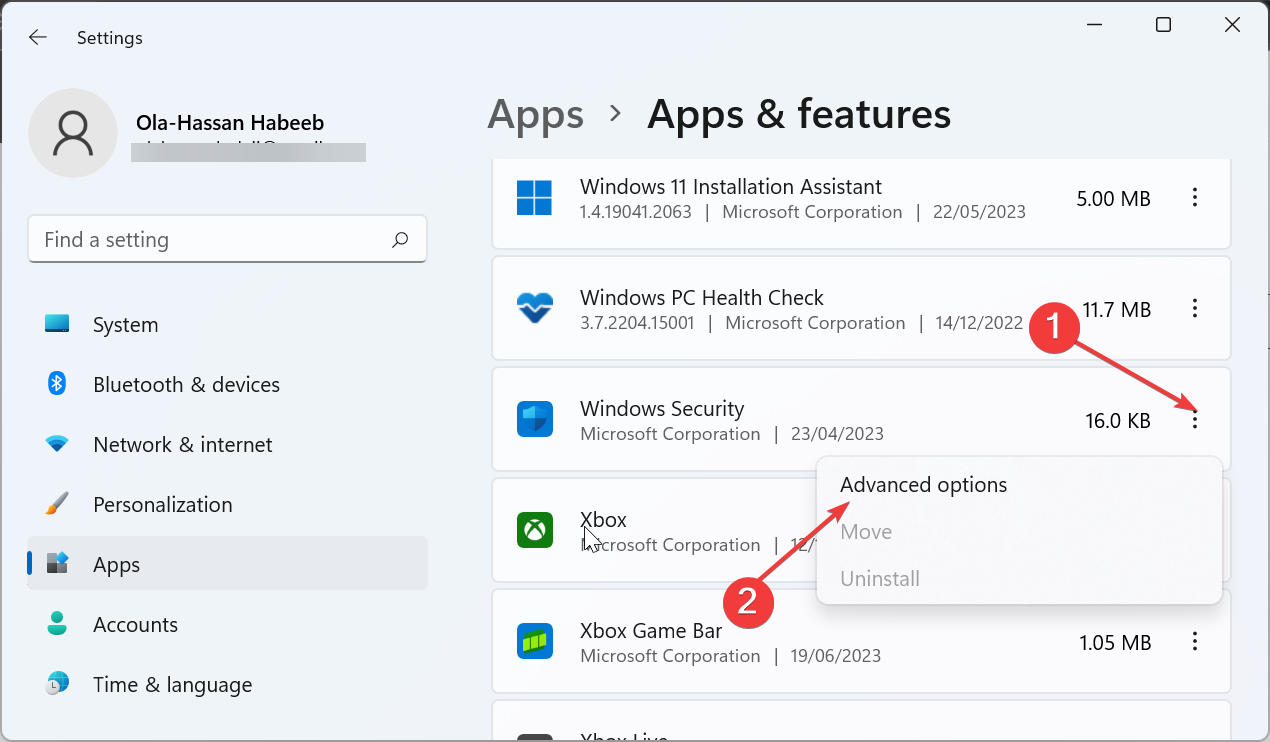Open System settings category
The height and width of the screenshot is (742, 1270).
click(x=228, y=325)
